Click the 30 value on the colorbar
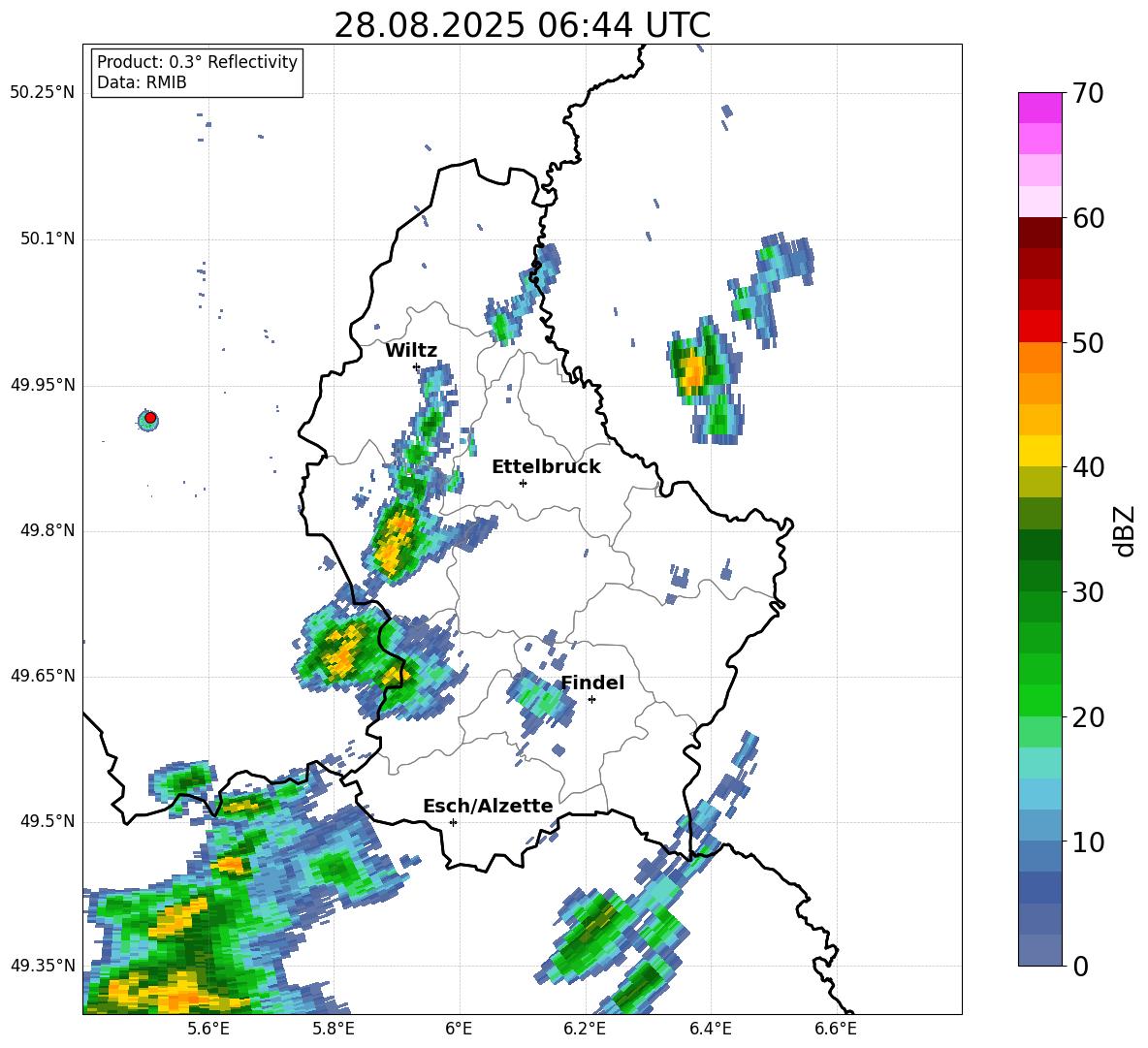 pos(1088,592)
